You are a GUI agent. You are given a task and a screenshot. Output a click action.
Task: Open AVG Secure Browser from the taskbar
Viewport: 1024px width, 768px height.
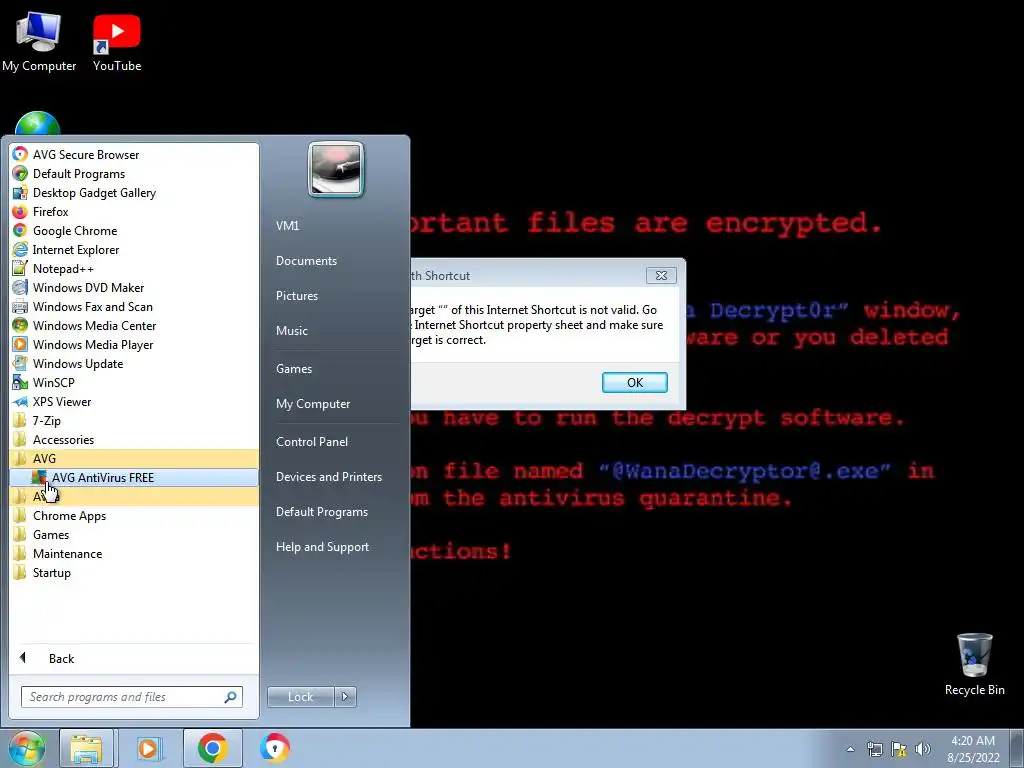point(274,748)
